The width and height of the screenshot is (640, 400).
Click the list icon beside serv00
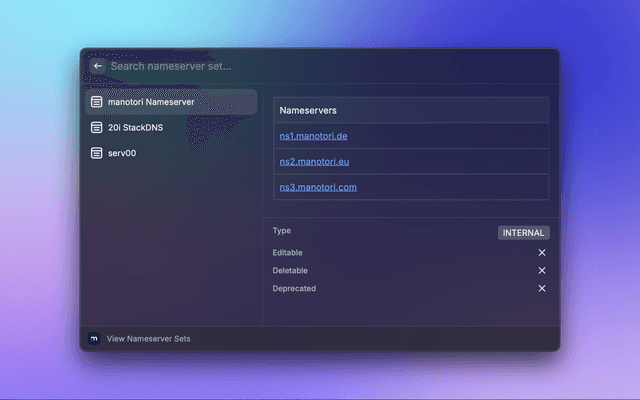pyautogui.click(x=97, y=153)
